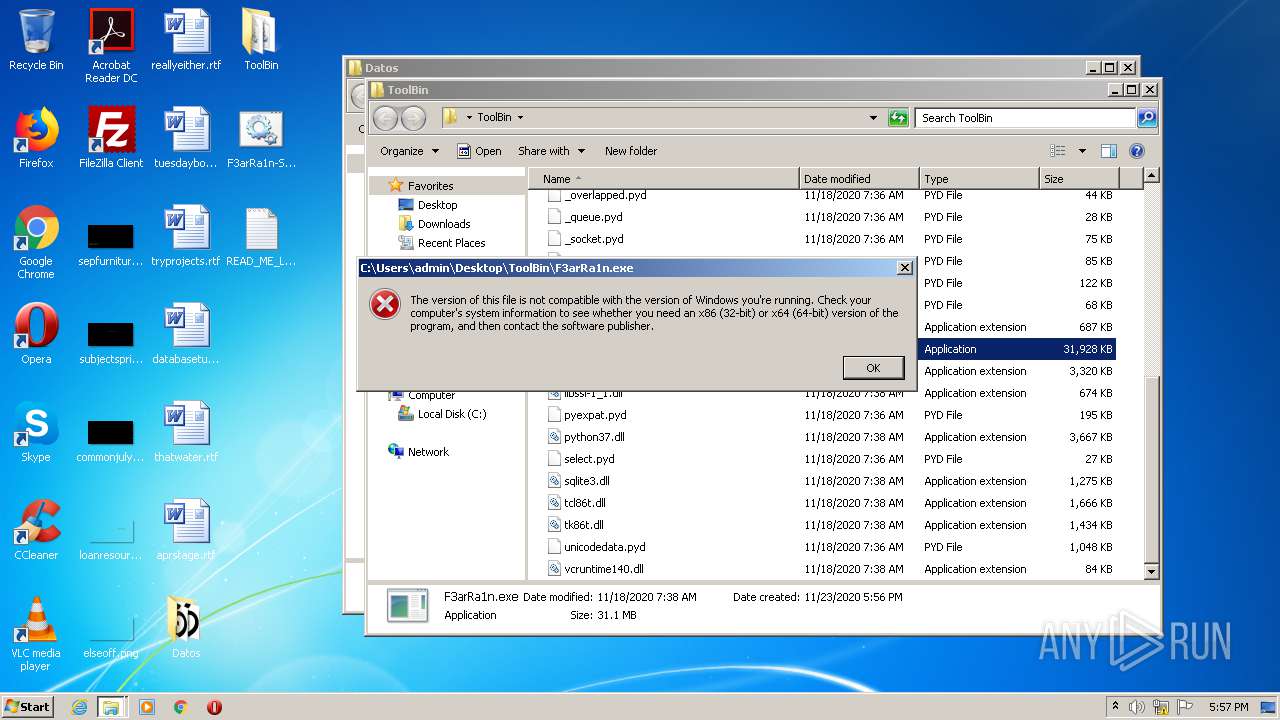The height and width of the screenshot is (720, 1280).
Task: Expand the ToolBin breadcrumb arrow
Action: pyautogui.click(x=520, y=118)
